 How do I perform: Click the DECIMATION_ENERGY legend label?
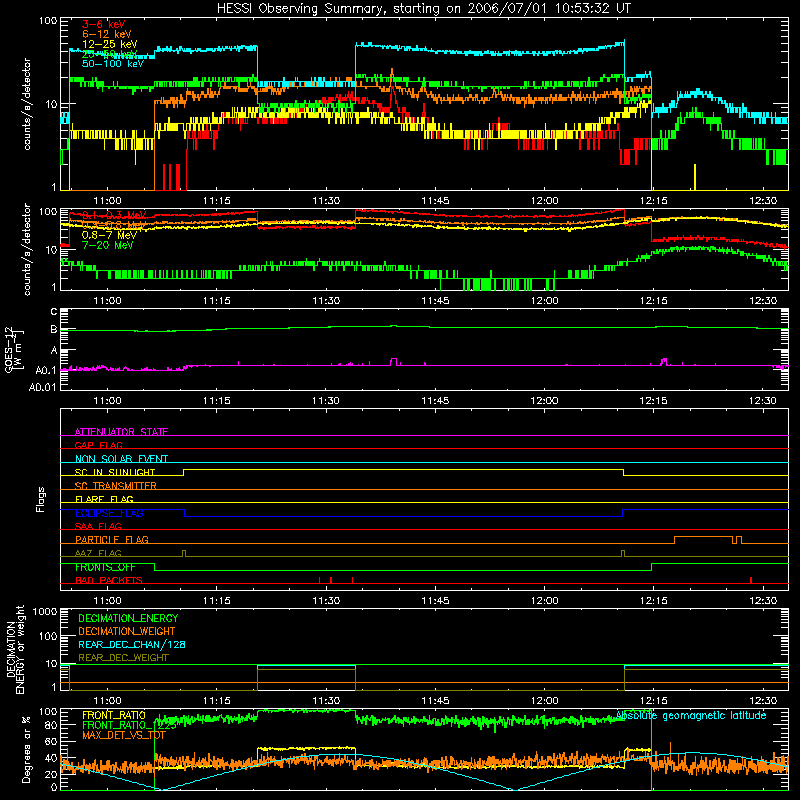click(x=128, y=618)
